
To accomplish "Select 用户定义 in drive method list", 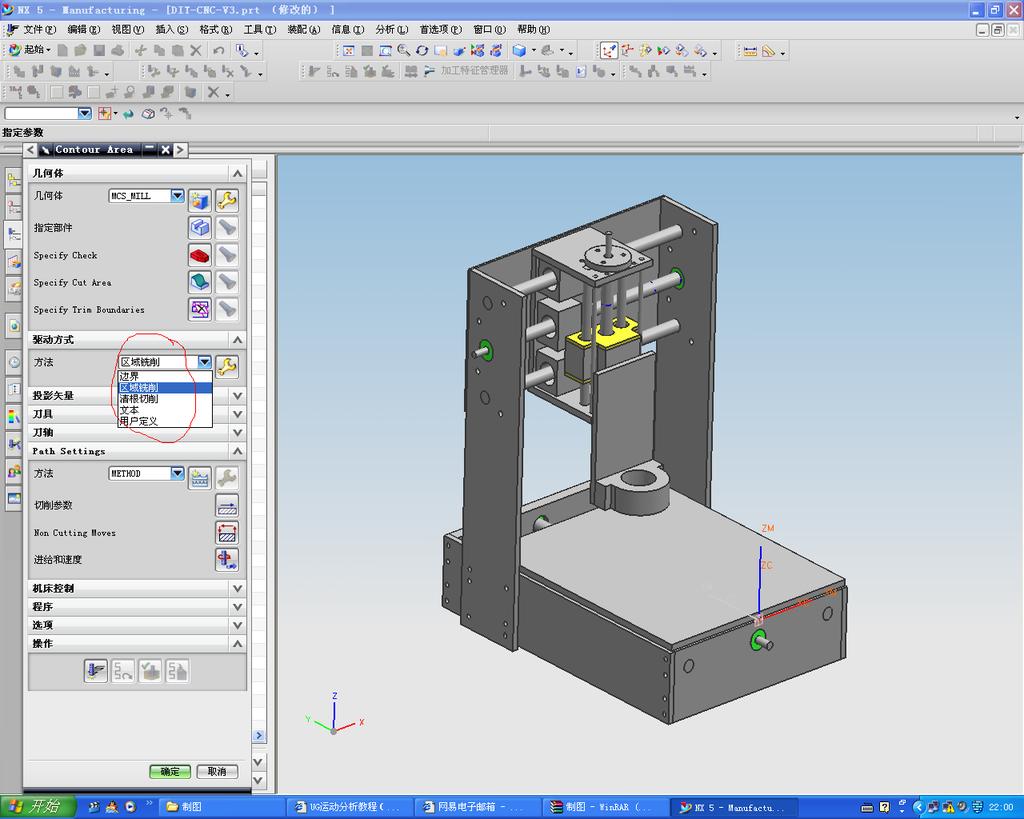I will tap(165, 421).
